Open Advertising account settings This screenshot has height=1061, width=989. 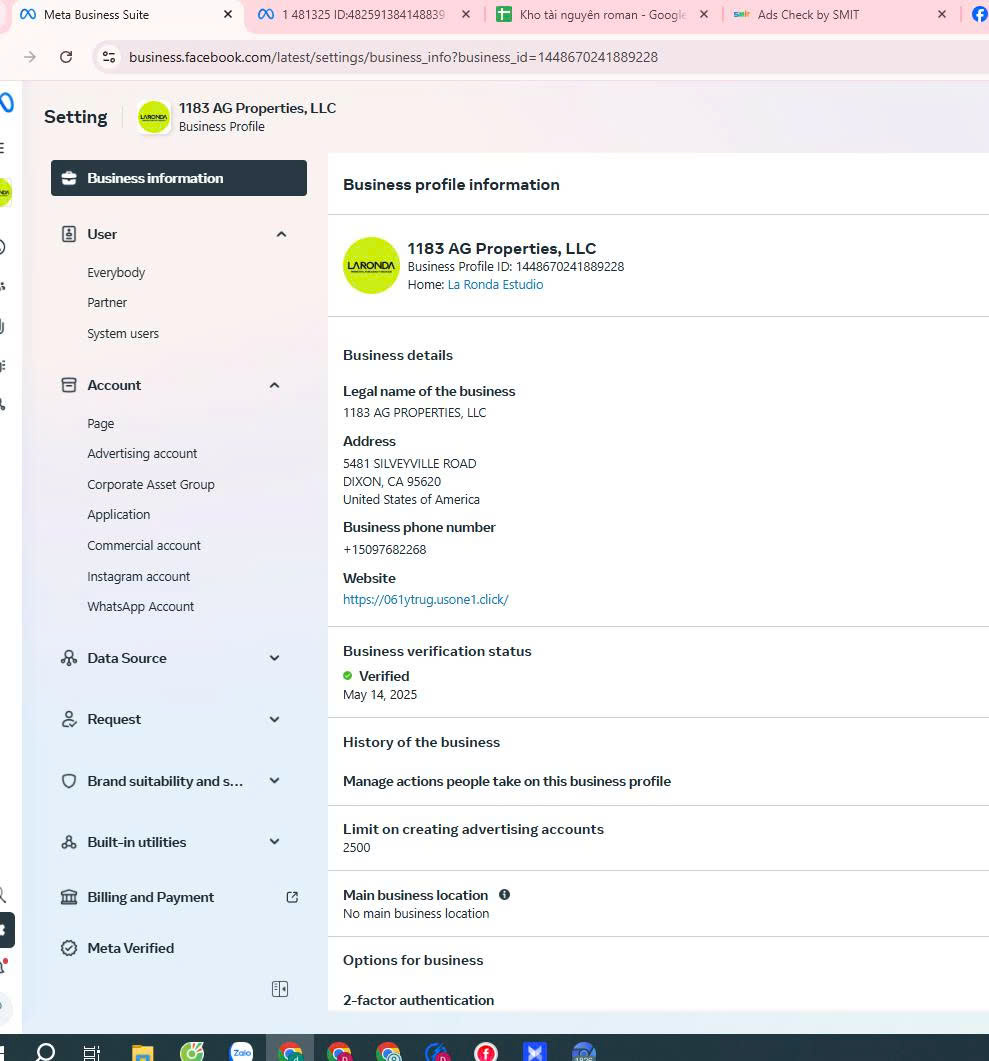(142, 453)
